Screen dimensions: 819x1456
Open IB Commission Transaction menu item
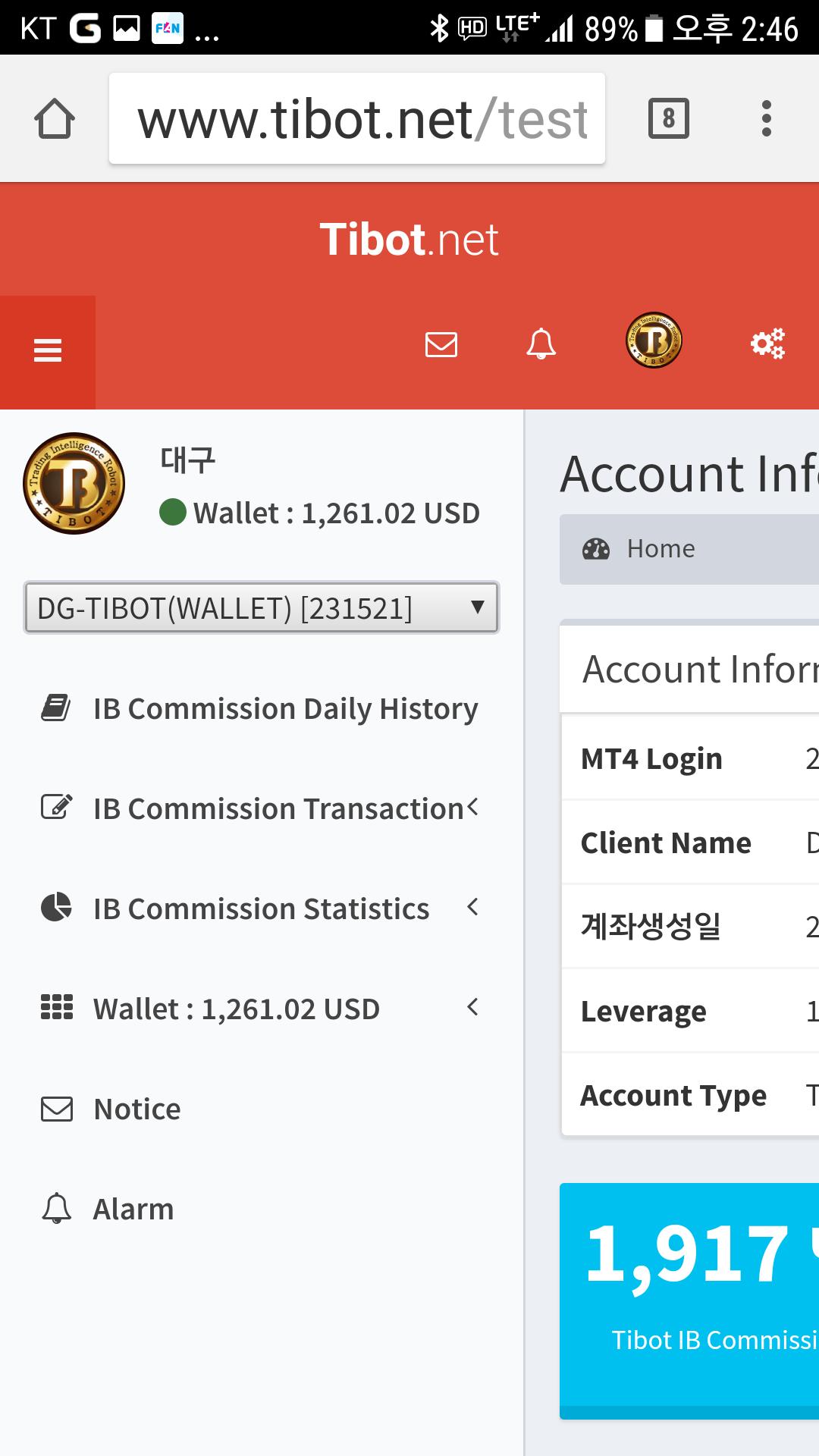(x=262, y=809)
